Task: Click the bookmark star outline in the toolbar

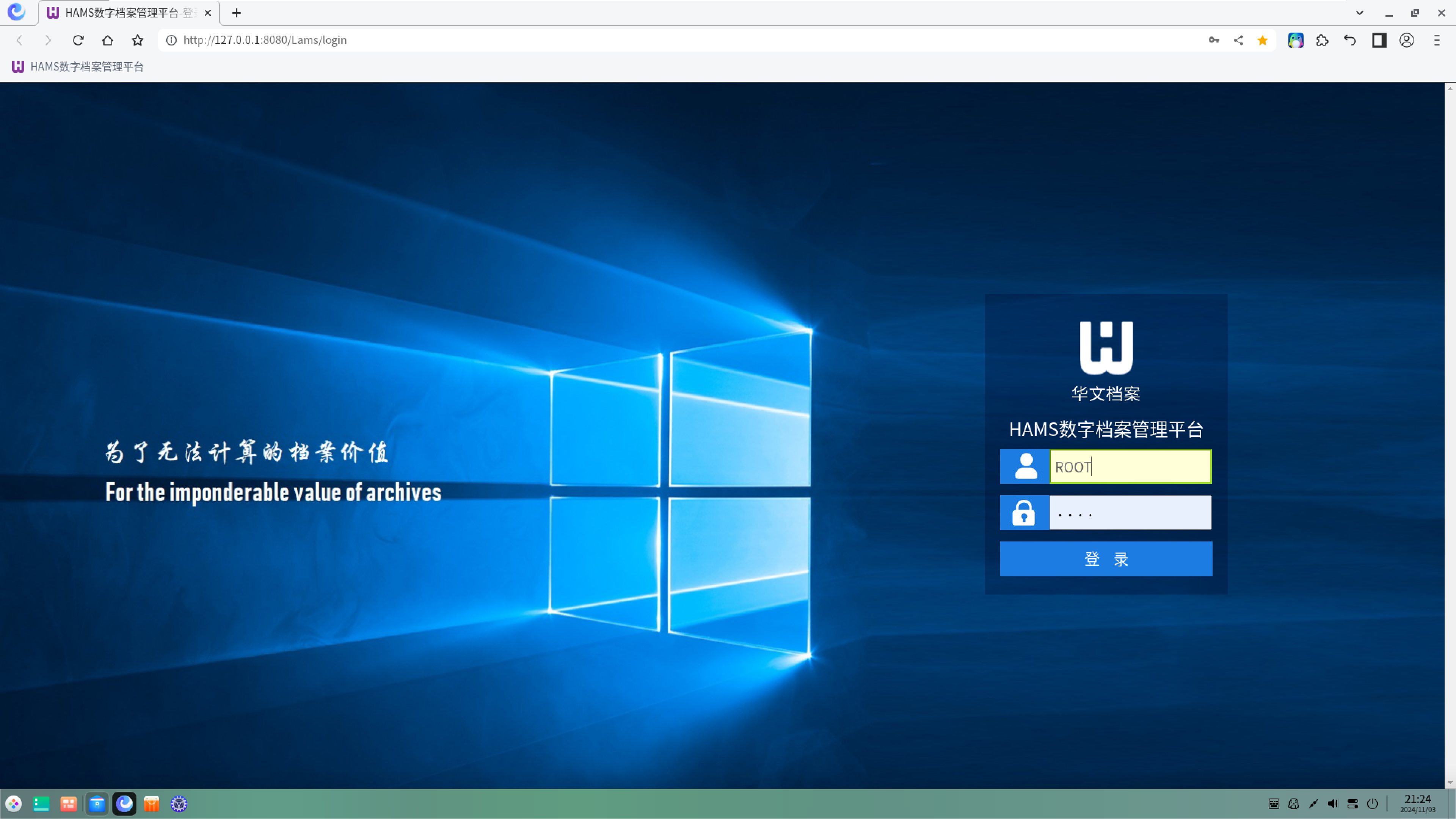Action: pos(137,40)
